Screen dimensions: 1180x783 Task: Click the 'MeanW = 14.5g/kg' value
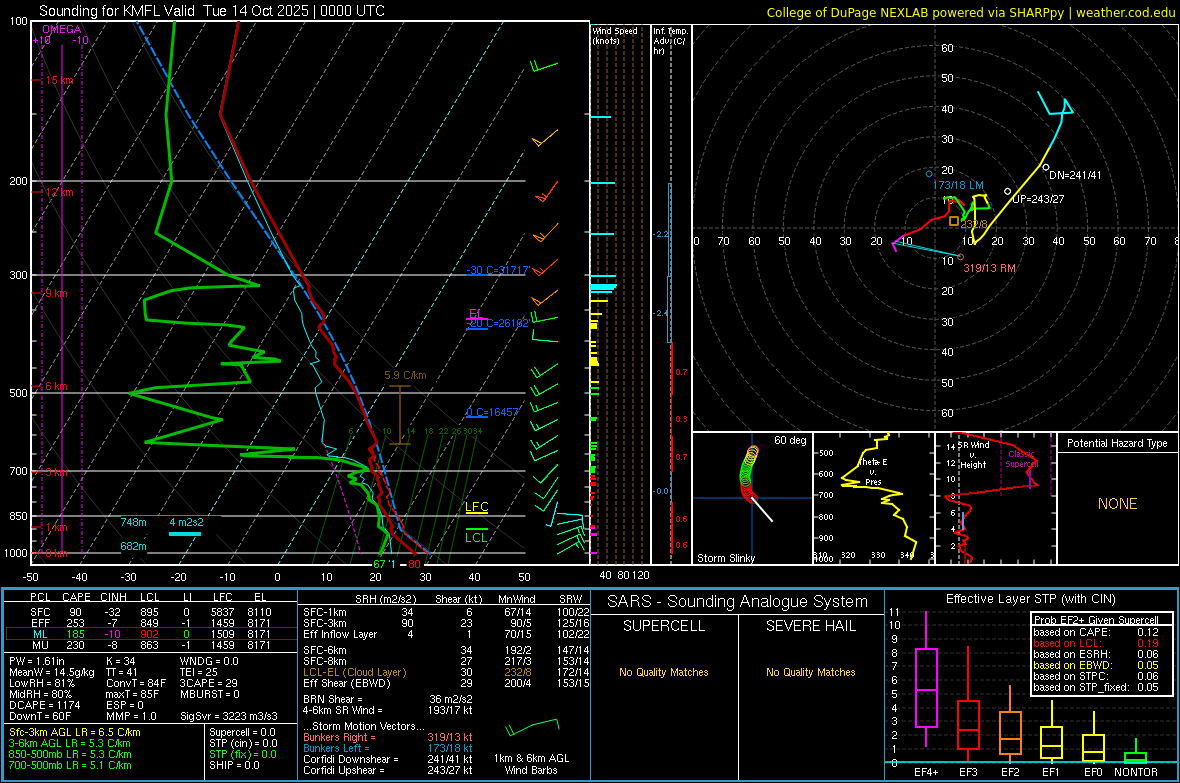tap(52, 672)
